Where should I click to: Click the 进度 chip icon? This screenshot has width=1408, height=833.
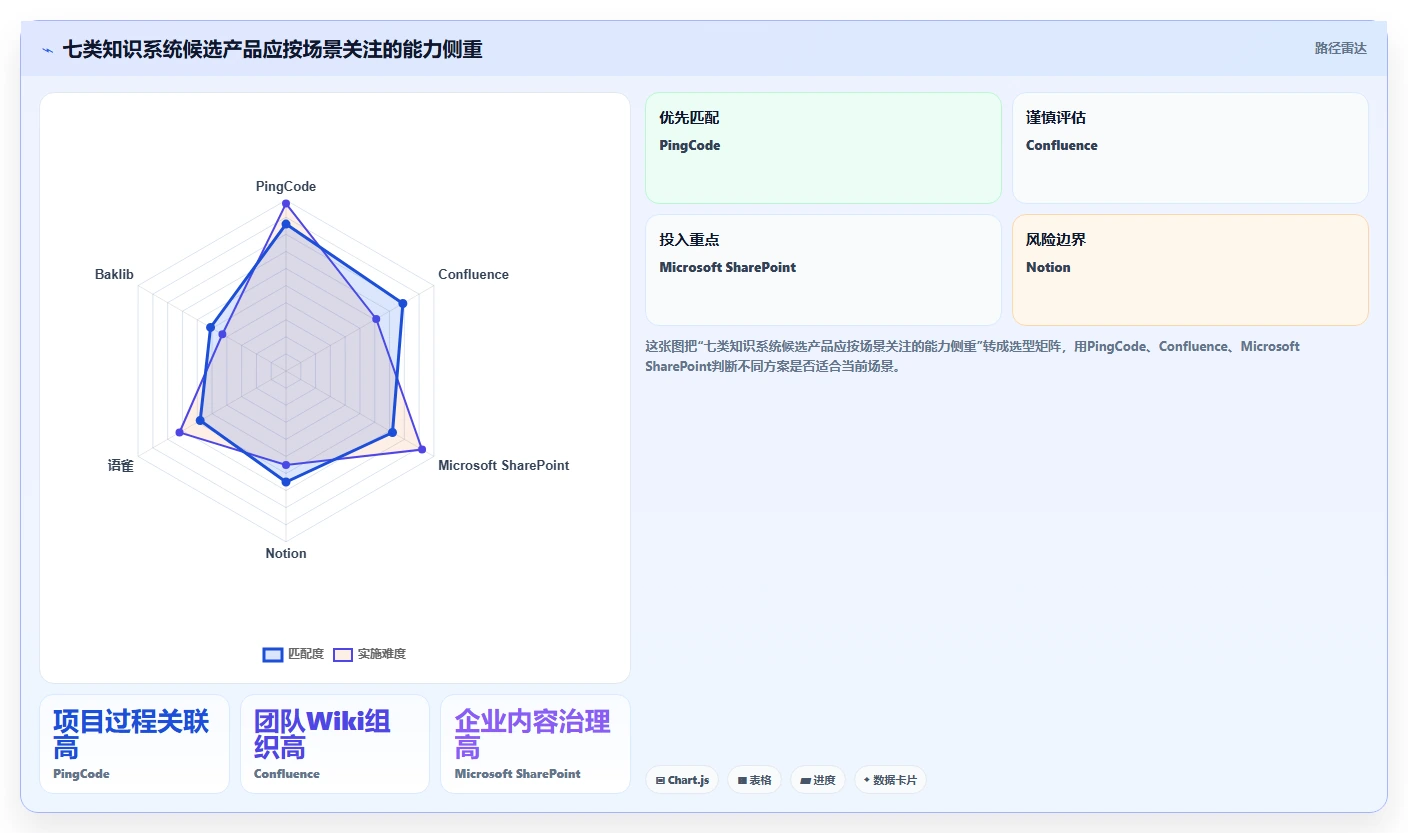pos(805,780)
